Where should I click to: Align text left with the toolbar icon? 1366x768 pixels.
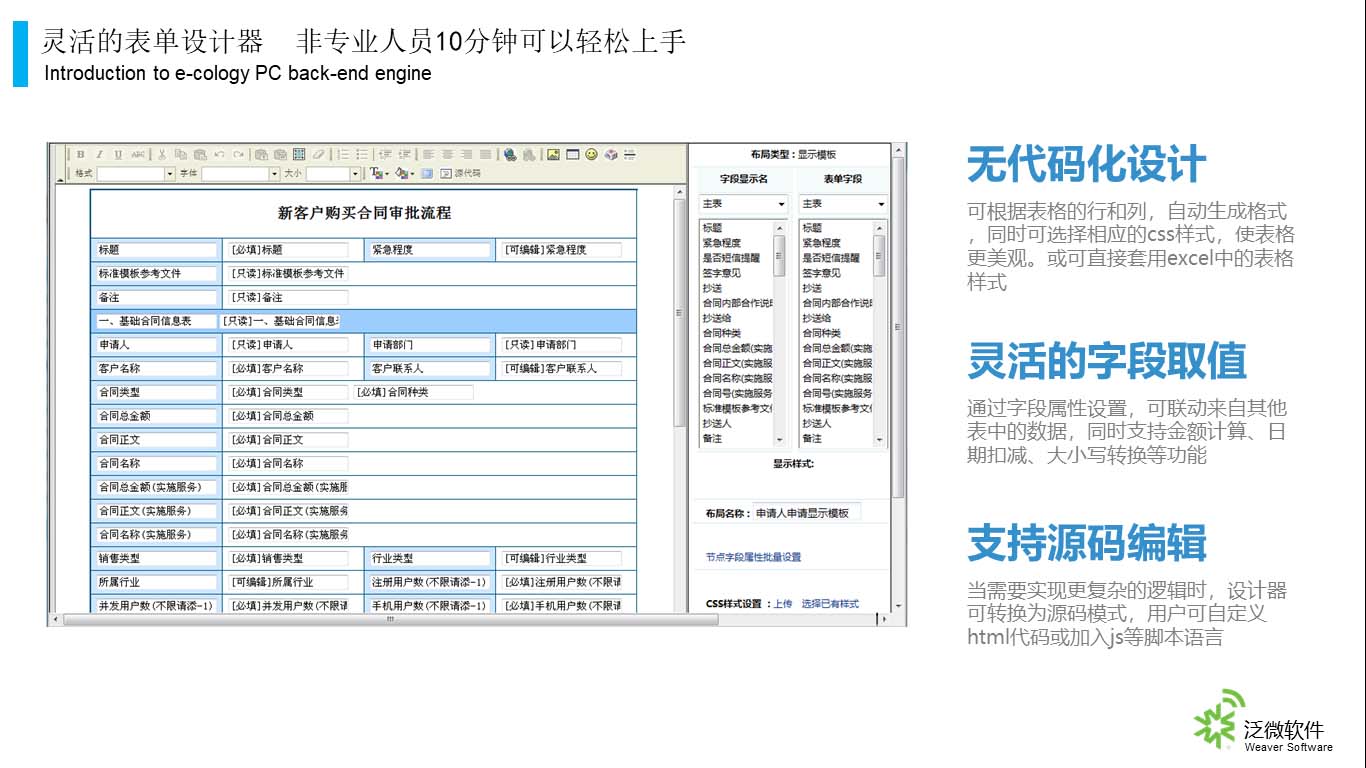[428, 154]
